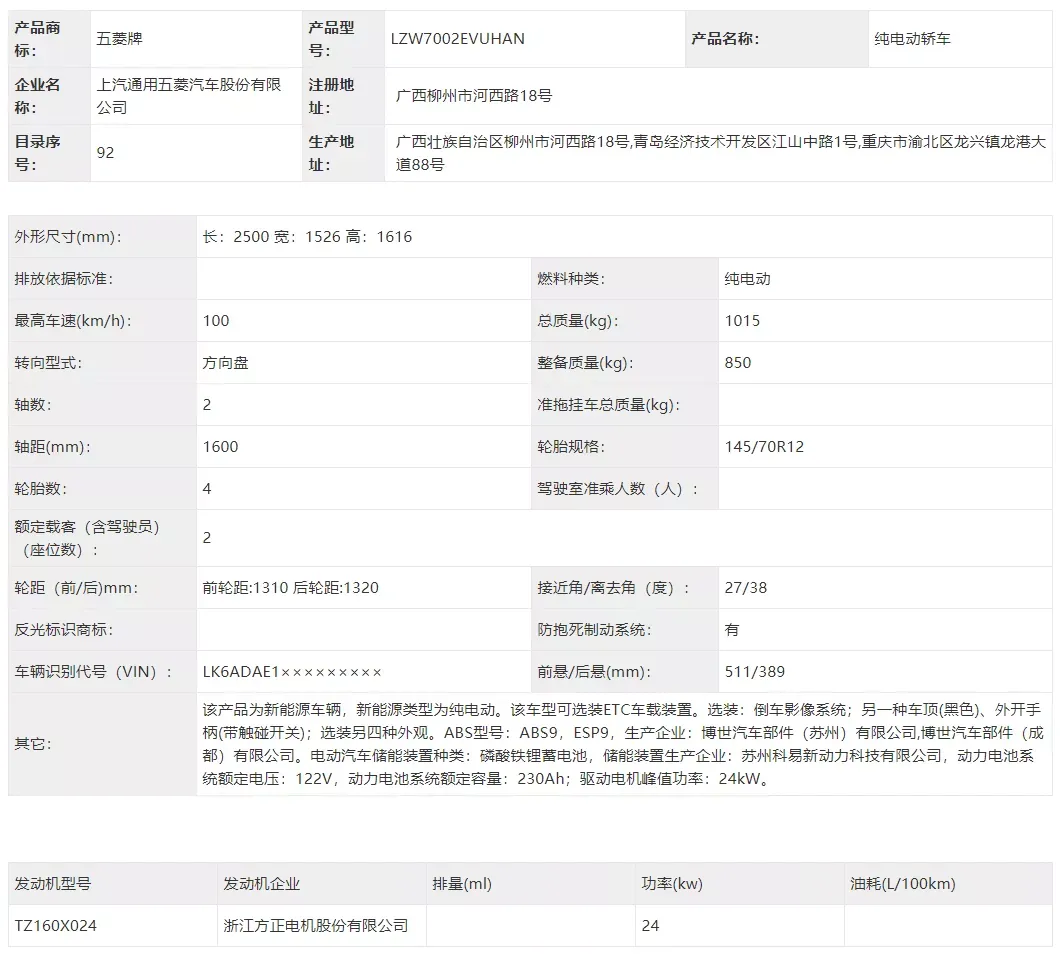This screenshot has width=1060, height=955.
Task: Select the 额定载客 seat count label
Action: click(87, 538)
